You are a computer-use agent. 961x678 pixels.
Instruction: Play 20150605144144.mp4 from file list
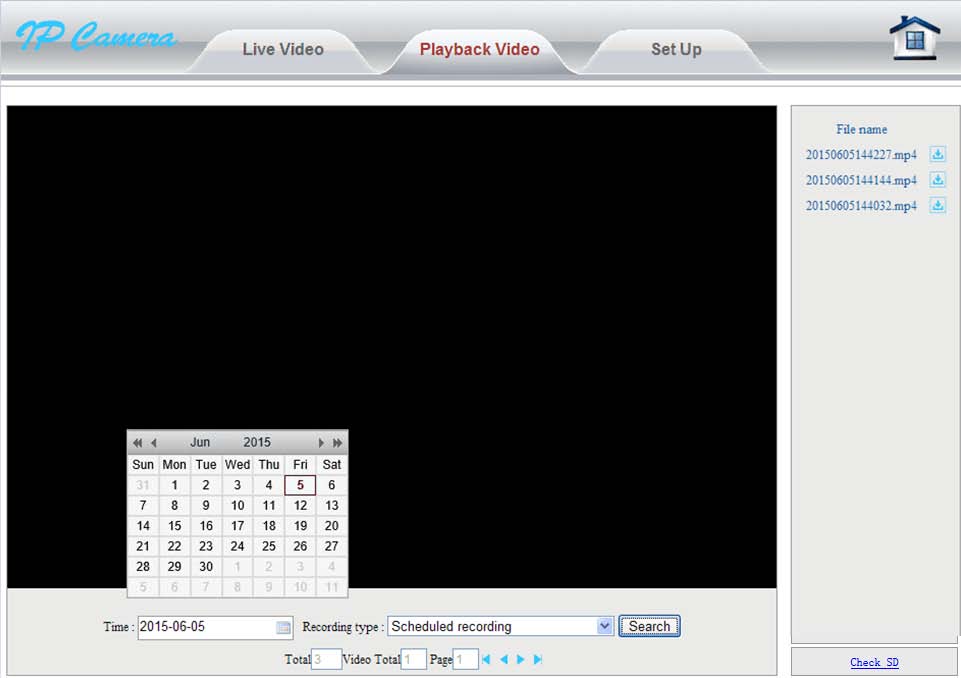[861, 180]
